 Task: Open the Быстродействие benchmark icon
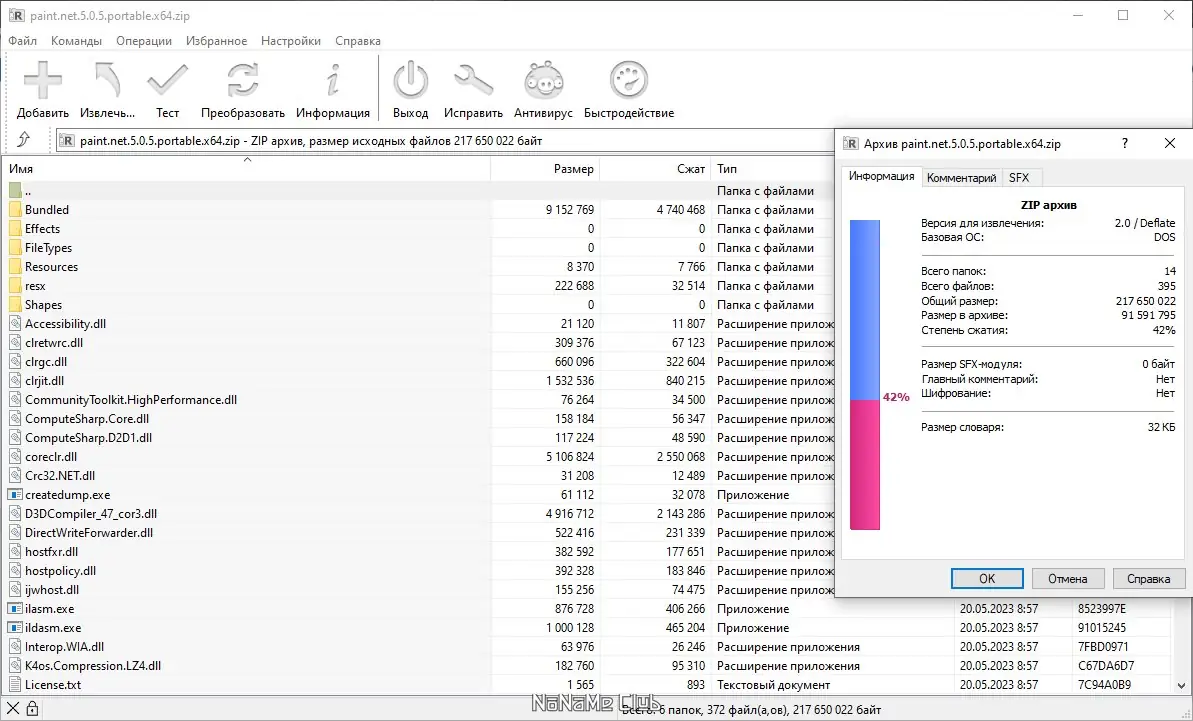[x=628, y=80]
